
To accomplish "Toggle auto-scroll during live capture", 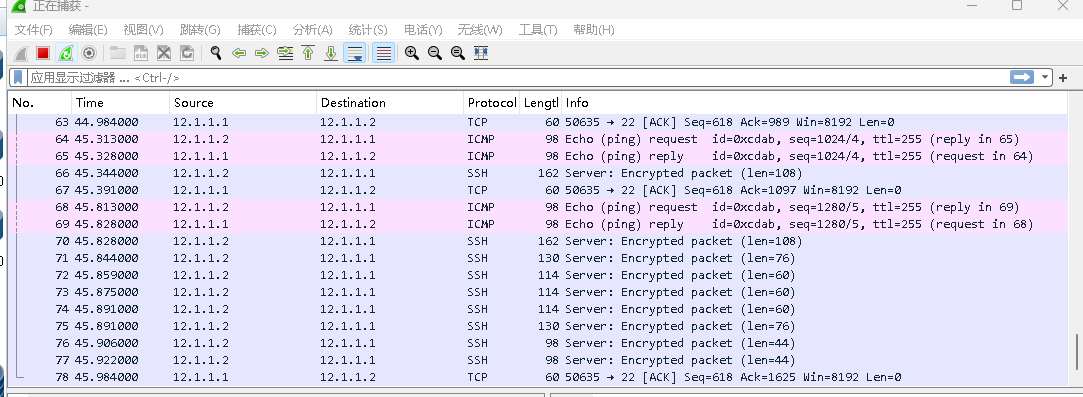I will pyautogui.click(x=354, y=53).
